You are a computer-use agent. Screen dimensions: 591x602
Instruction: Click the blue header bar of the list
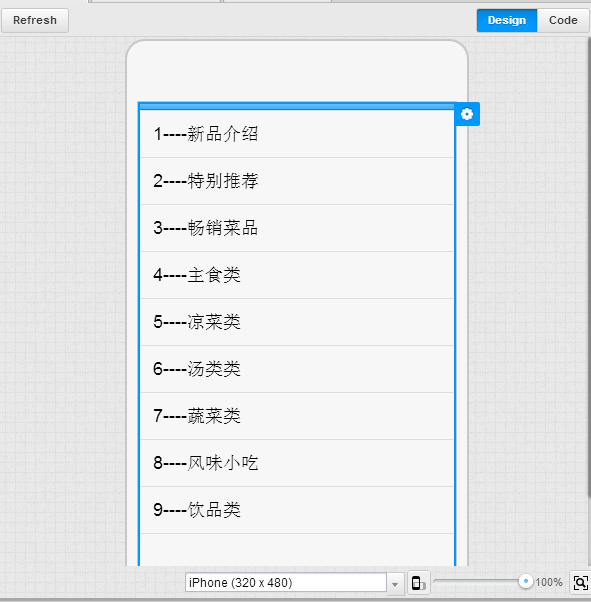[297, 106]
